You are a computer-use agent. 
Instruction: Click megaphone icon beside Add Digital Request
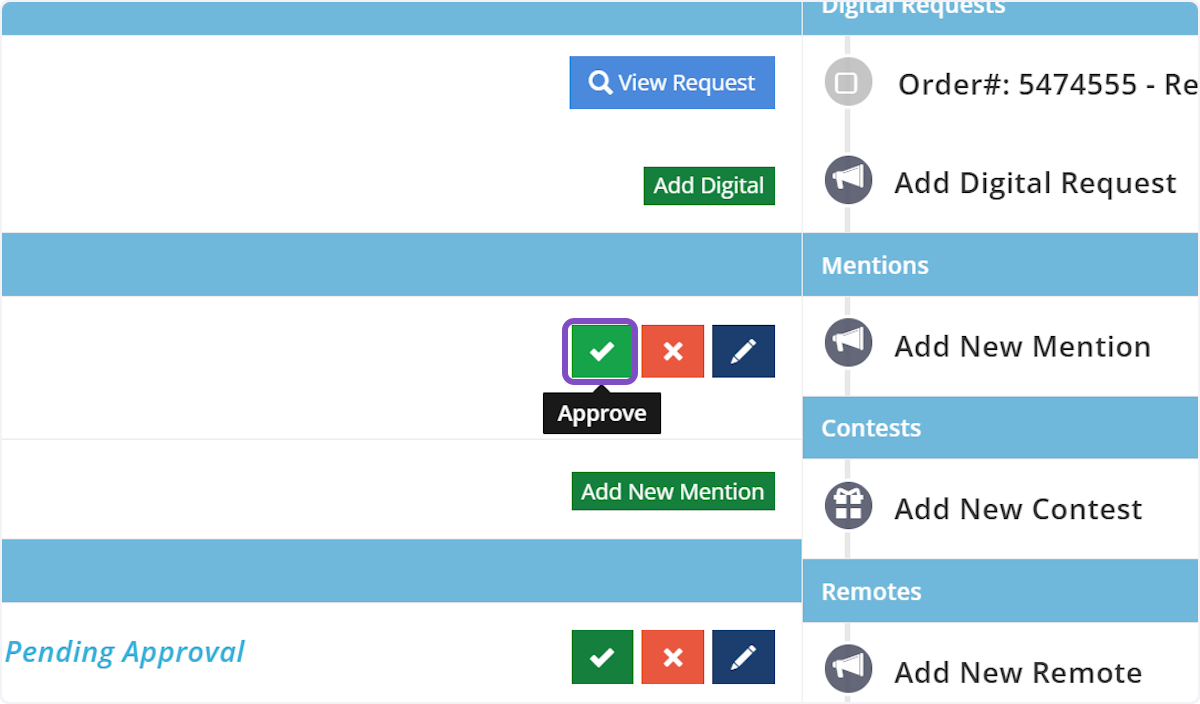coord(848,181)
